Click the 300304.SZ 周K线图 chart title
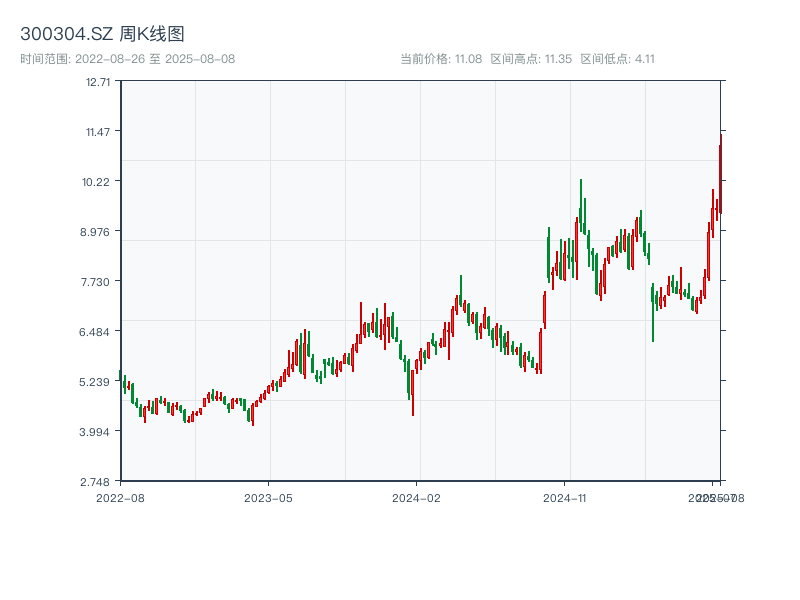Viewport: 800px width, 600px height. (102, 35)
